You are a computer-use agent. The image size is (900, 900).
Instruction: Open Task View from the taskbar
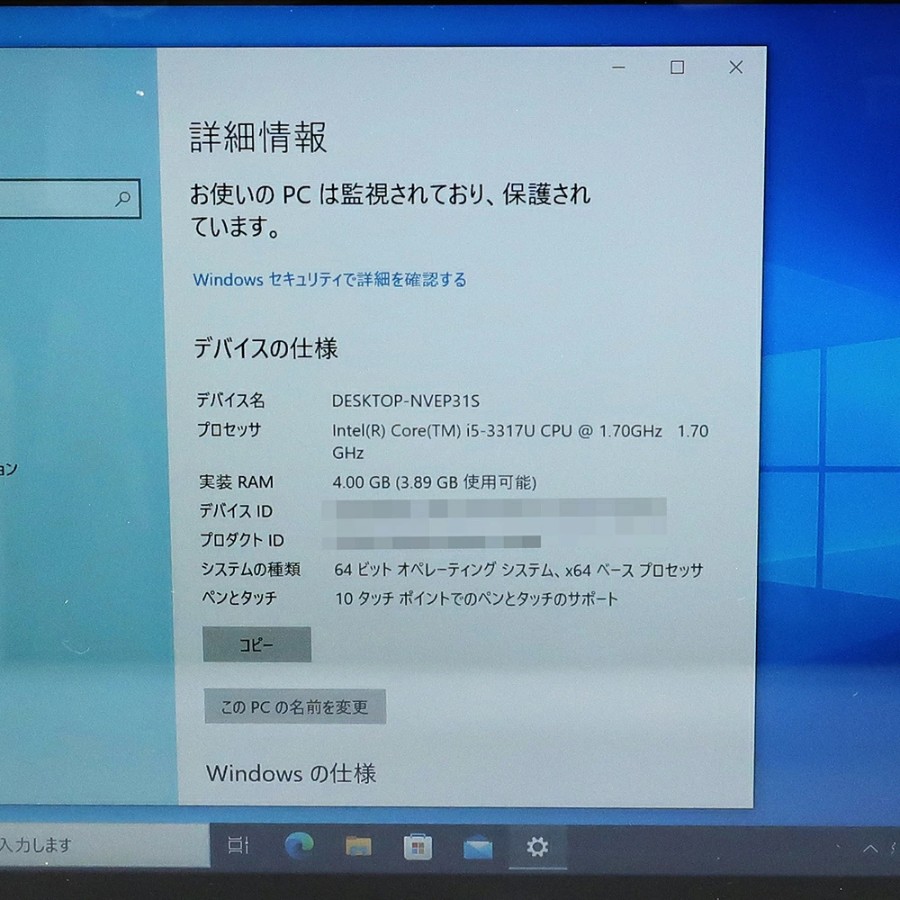(238, 845)
